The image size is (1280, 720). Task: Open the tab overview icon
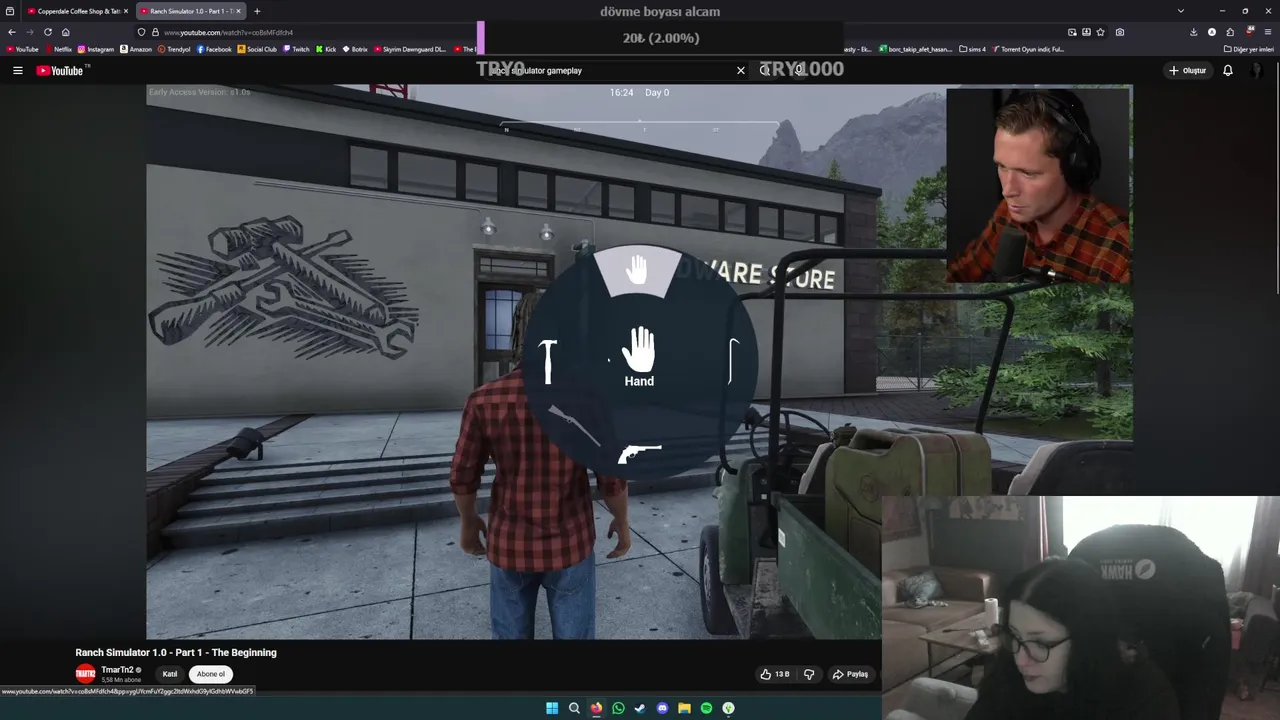[10, 11]
